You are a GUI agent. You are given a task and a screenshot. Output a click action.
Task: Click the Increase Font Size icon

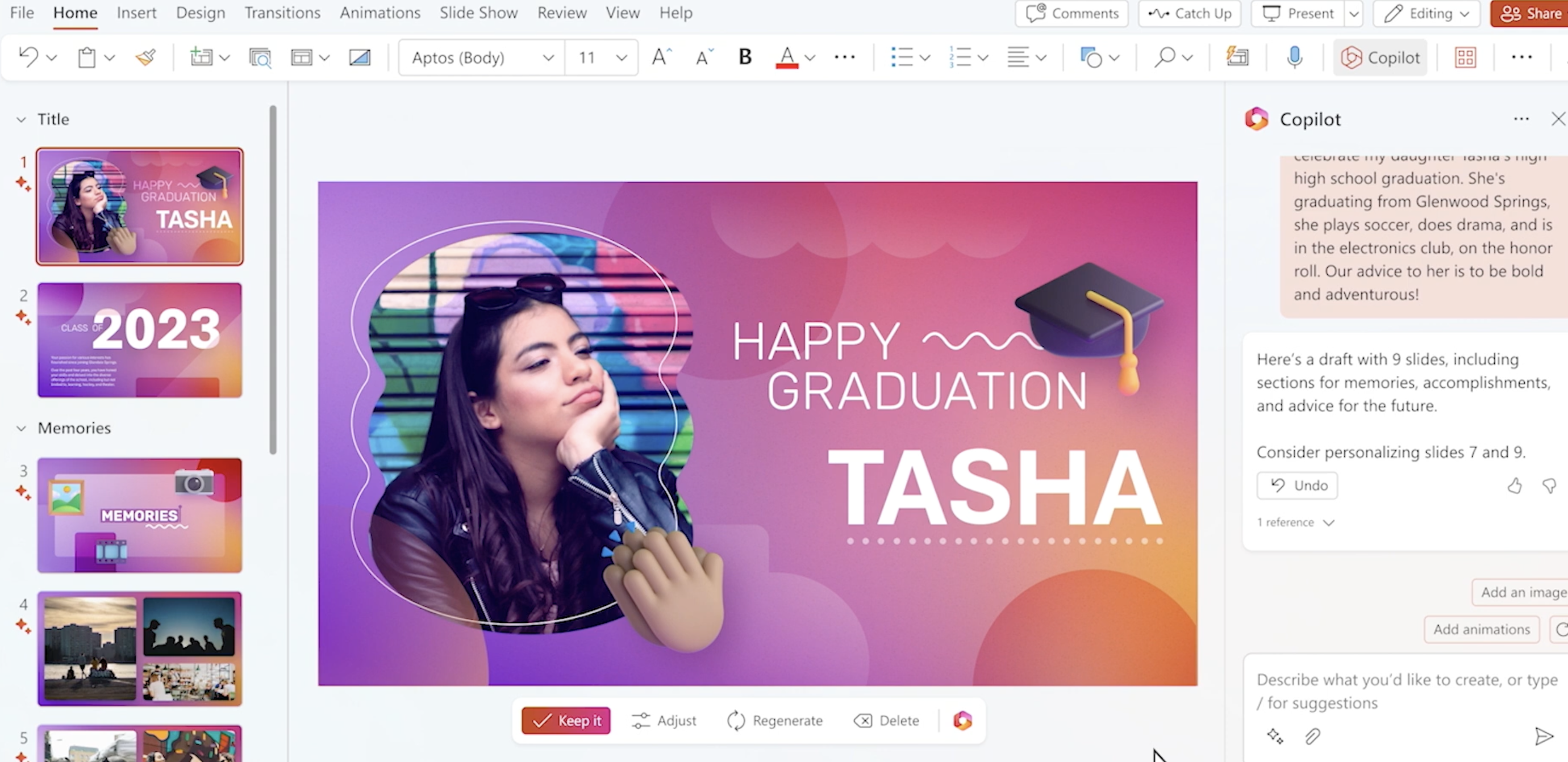click(x=661, y=57)
